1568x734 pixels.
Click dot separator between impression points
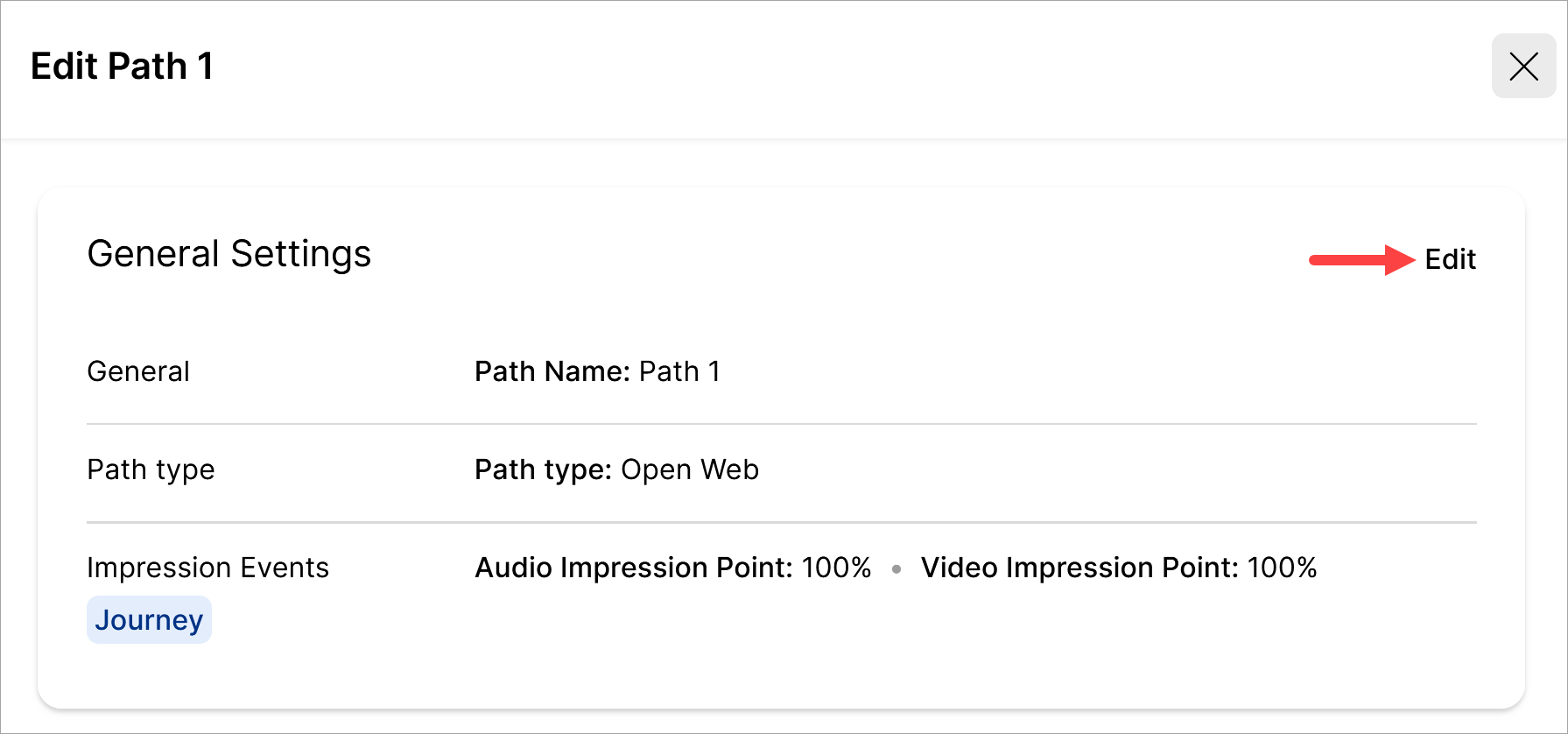point(897,569)
